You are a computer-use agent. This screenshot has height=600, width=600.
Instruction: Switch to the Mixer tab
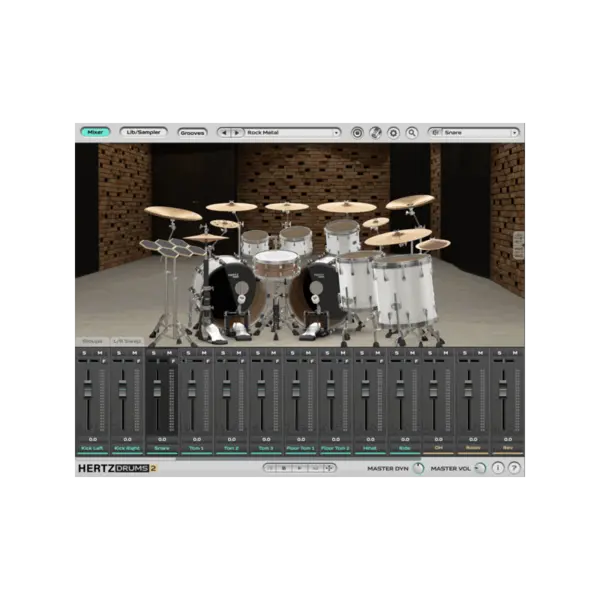click(x=95, y=132)
